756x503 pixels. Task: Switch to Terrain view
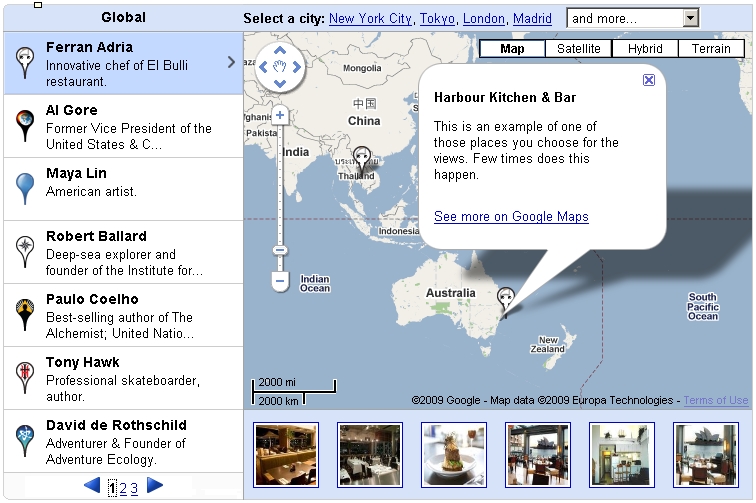[x=711, y=49]
